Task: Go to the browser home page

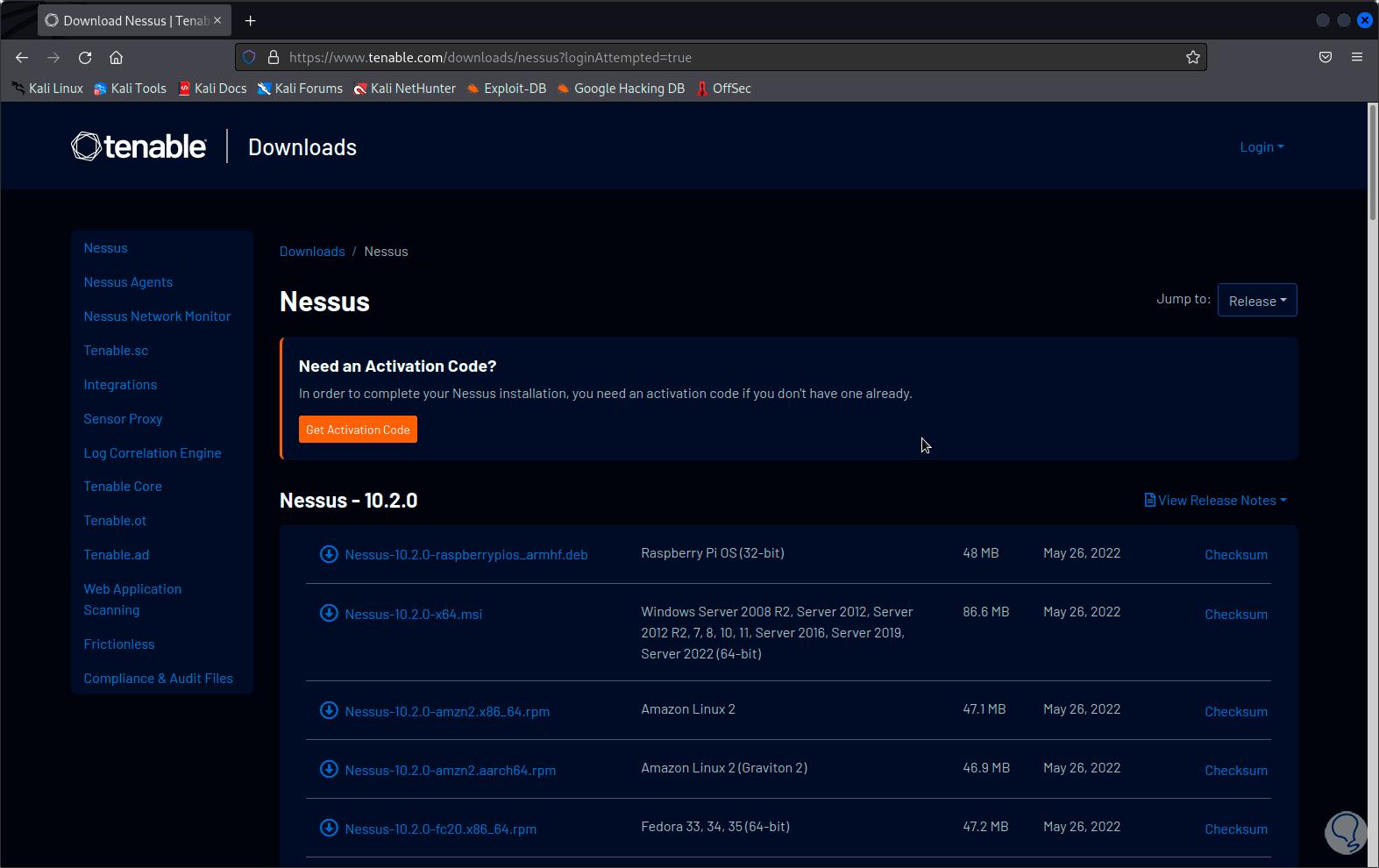Action: 116,58
